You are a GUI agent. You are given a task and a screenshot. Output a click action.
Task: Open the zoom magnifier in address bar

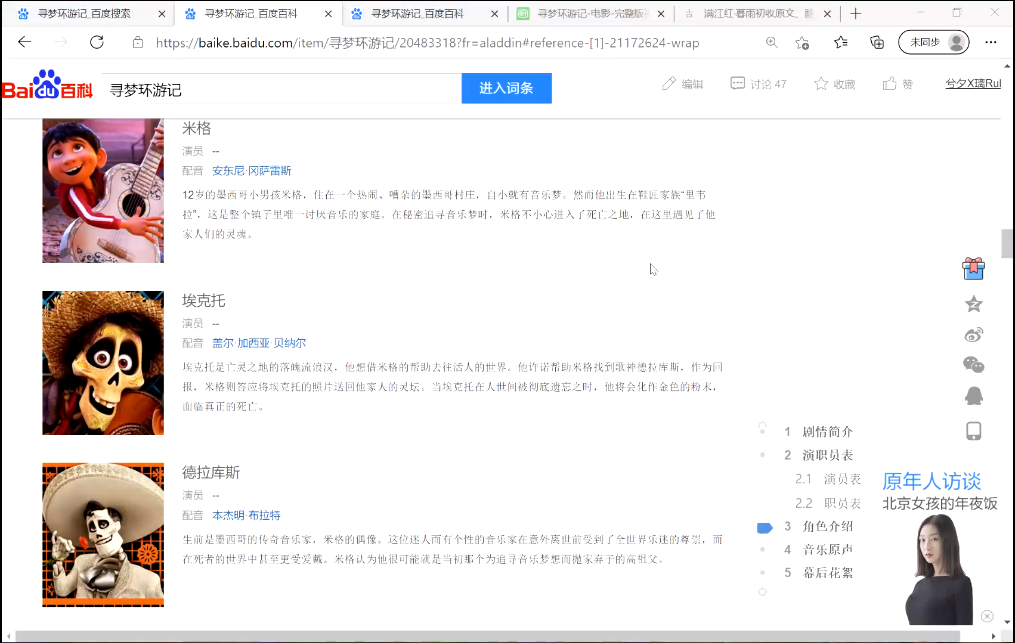tap(772, 43)
